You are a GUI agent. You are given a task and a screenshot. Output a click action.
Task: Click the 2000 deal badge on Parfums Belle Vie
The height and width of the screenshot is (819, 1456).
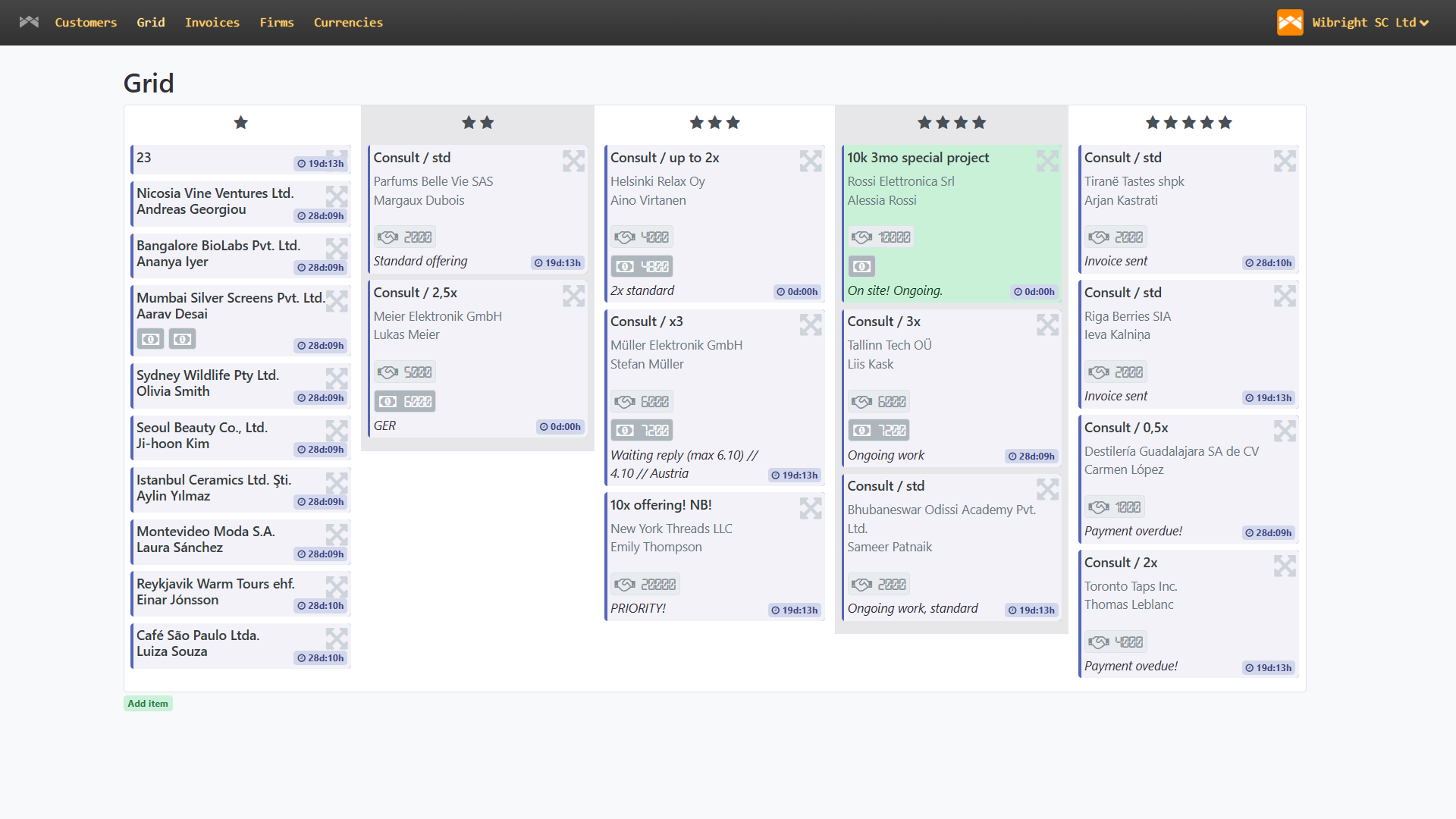[405, 237]
